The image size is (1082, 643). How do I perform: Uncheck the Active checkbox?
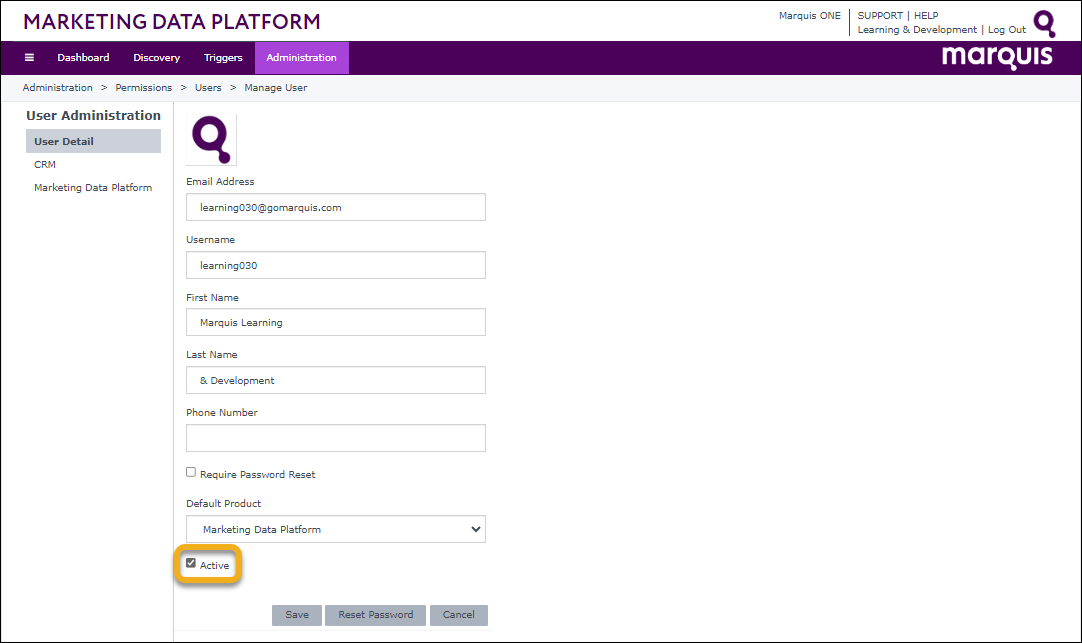(191, 564)
